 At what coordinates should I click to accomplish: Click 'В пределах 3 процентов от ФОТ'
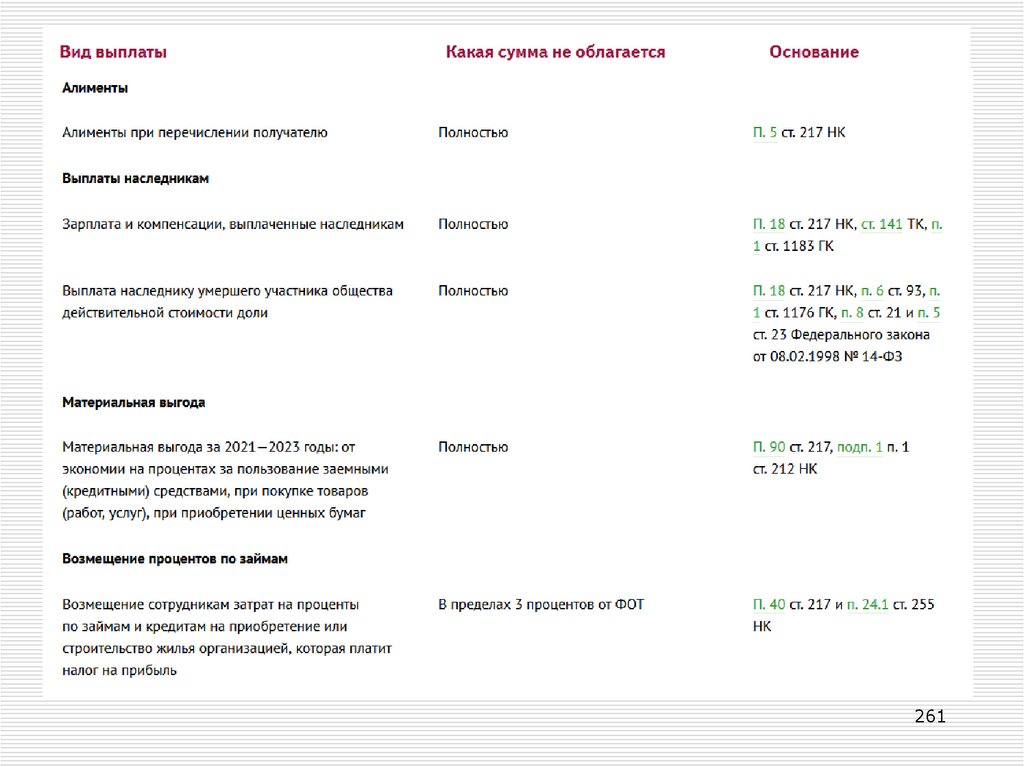[x=541, y=605]
